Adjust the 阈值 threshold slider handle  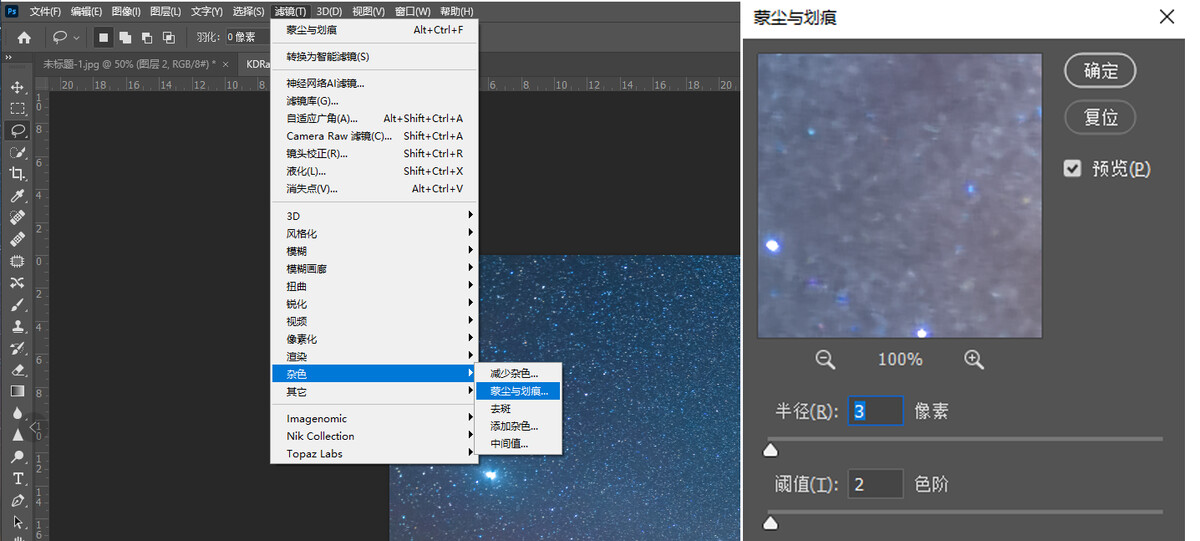pos(770,523)
